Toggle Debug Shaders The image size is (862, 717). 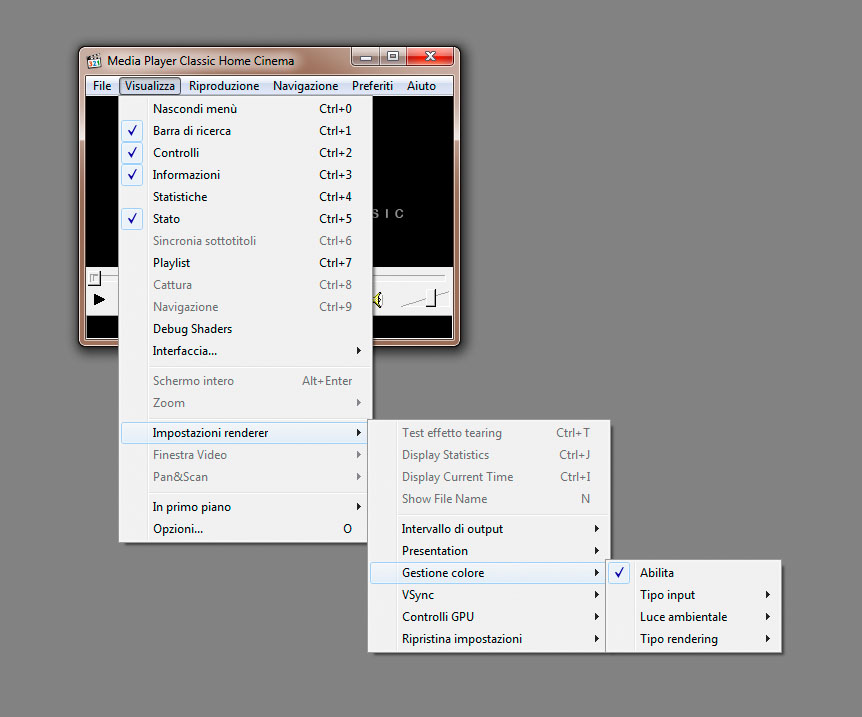[x=246, y=329]
